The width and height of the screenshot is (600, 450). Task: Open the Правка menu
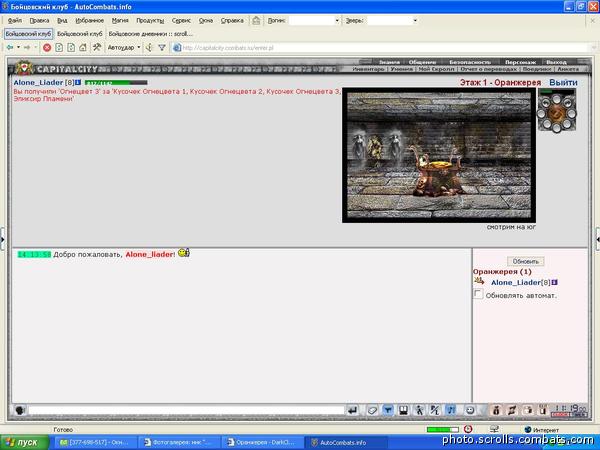[x=39, y=21]
